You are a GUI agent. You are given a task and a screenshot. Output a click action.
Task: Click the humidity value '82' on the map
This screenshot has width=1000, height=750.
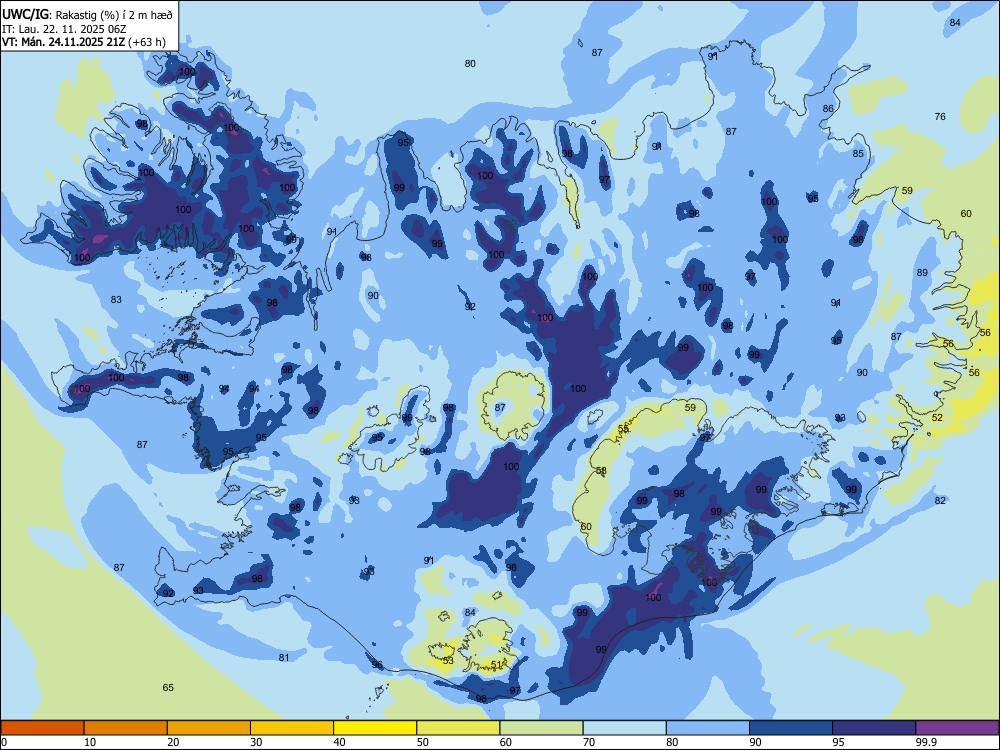(x=940, y=501)
